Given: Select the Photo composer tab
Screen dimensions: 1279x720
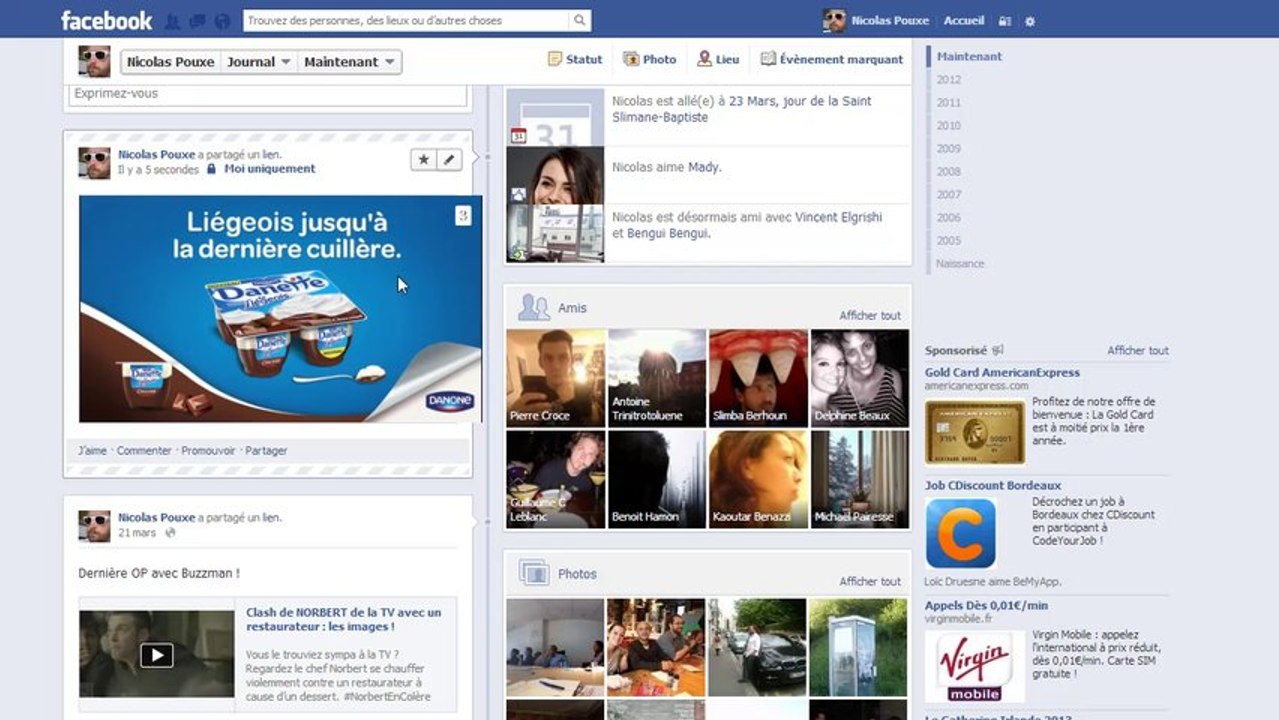Looking at the screenshot, I should [649, 59].
